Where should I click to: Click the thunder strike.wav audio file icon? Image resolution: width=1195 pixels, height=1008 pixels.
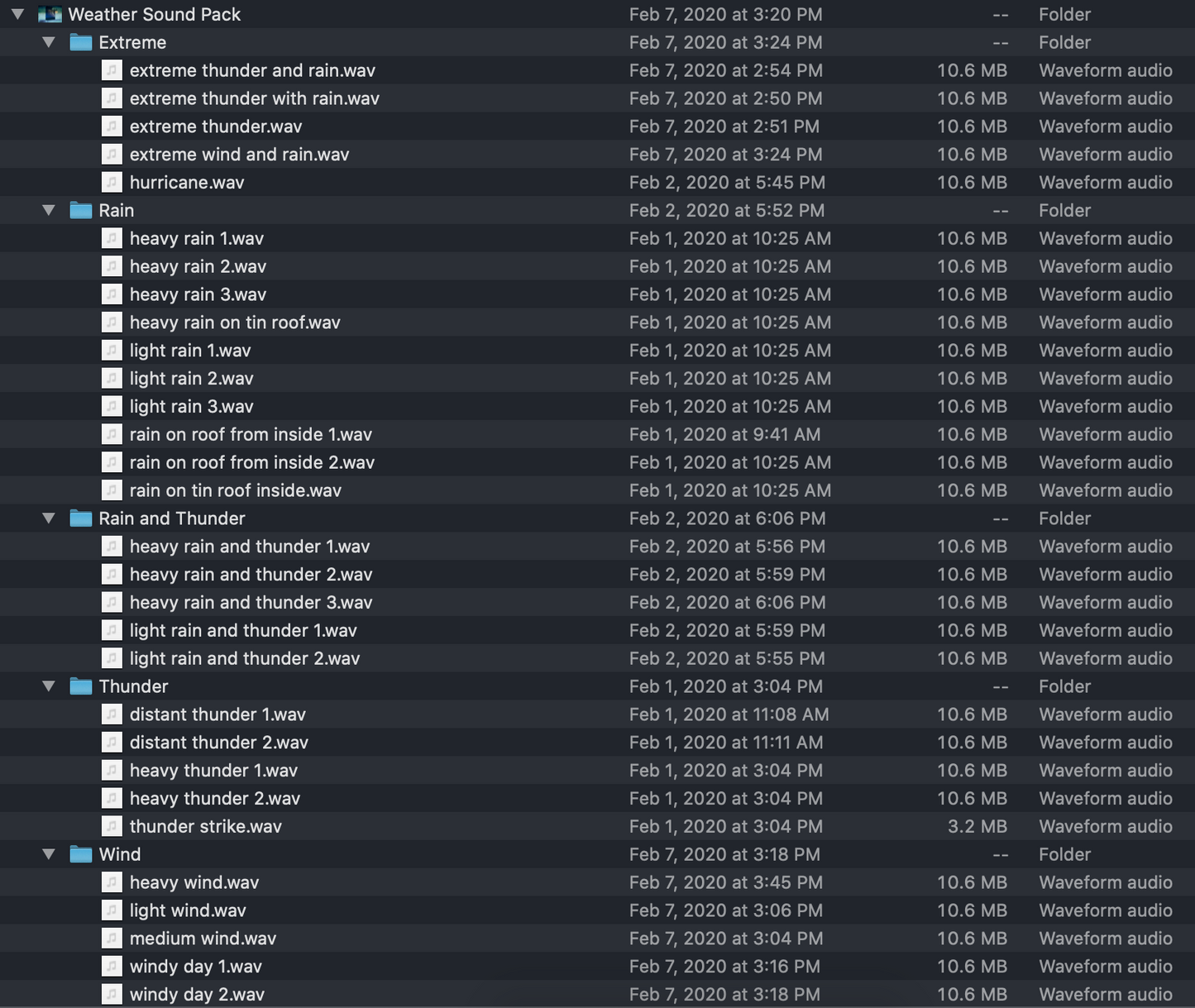click(112, 826)
